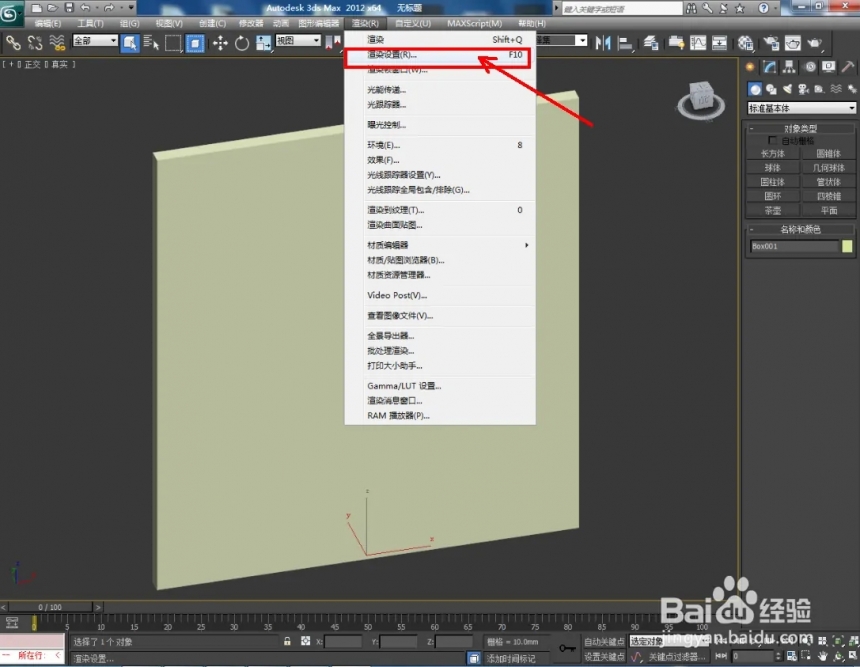Click the 长方体 box primitive button

tap(773, 154)
